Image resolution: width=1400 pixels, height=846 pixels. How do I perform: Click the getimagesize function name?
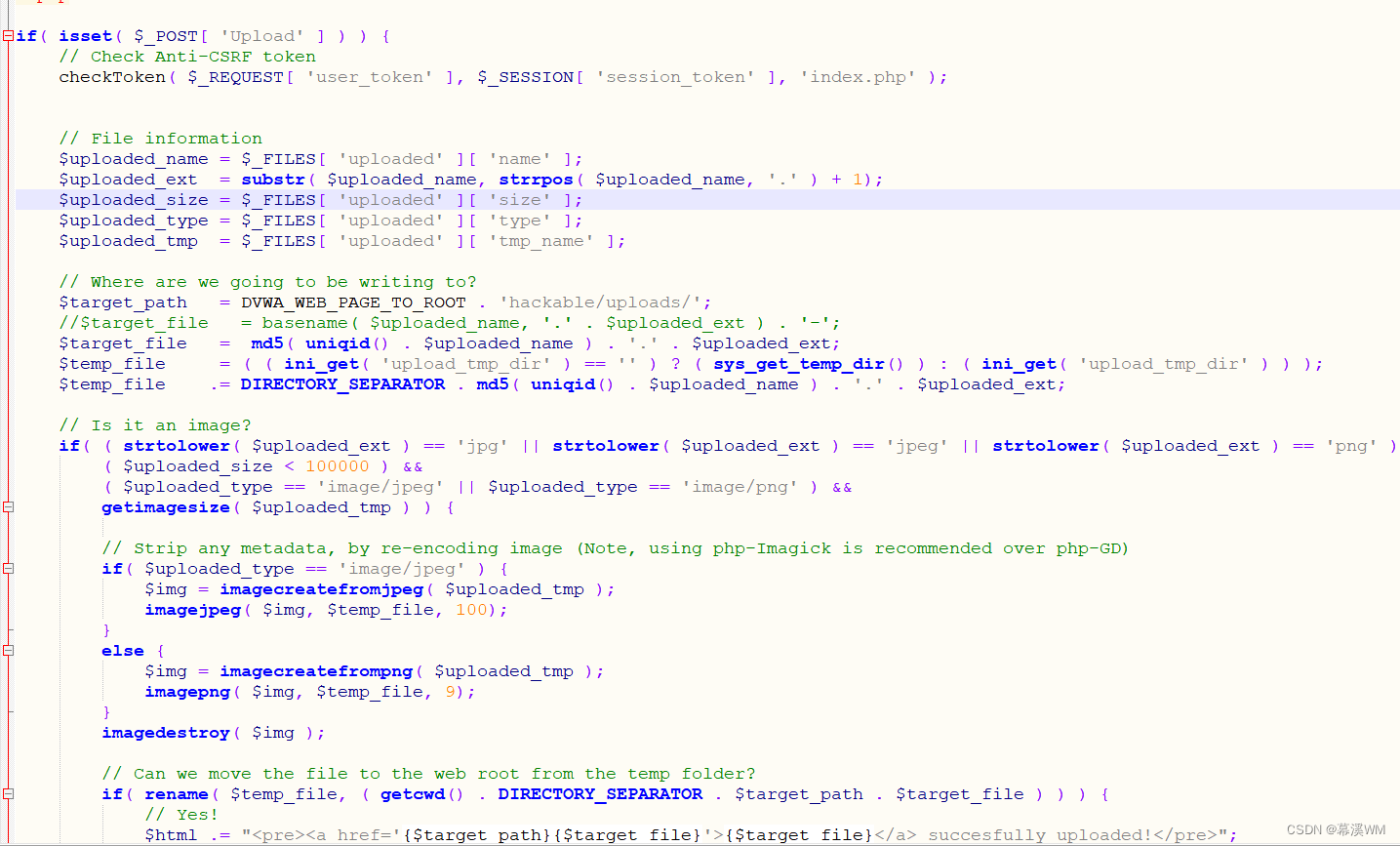coord(166,507)
